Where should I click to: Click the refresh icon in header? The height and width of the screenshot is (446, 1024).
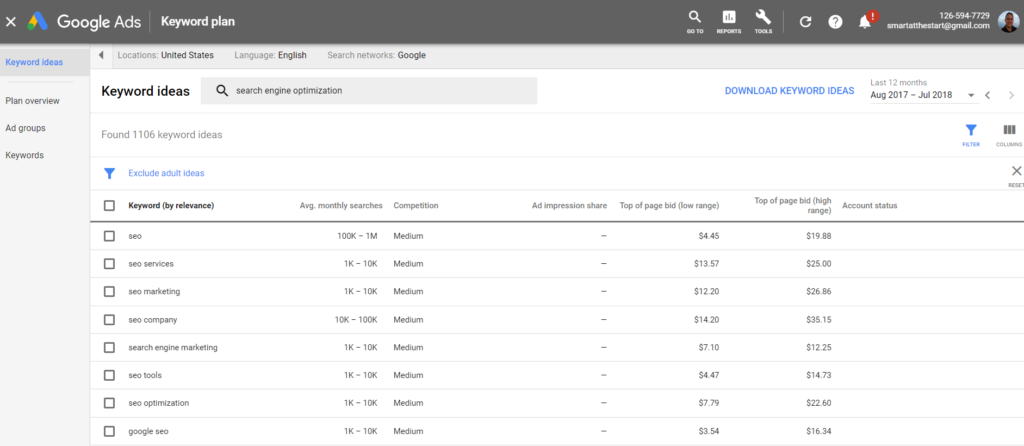tap(806, 22)
